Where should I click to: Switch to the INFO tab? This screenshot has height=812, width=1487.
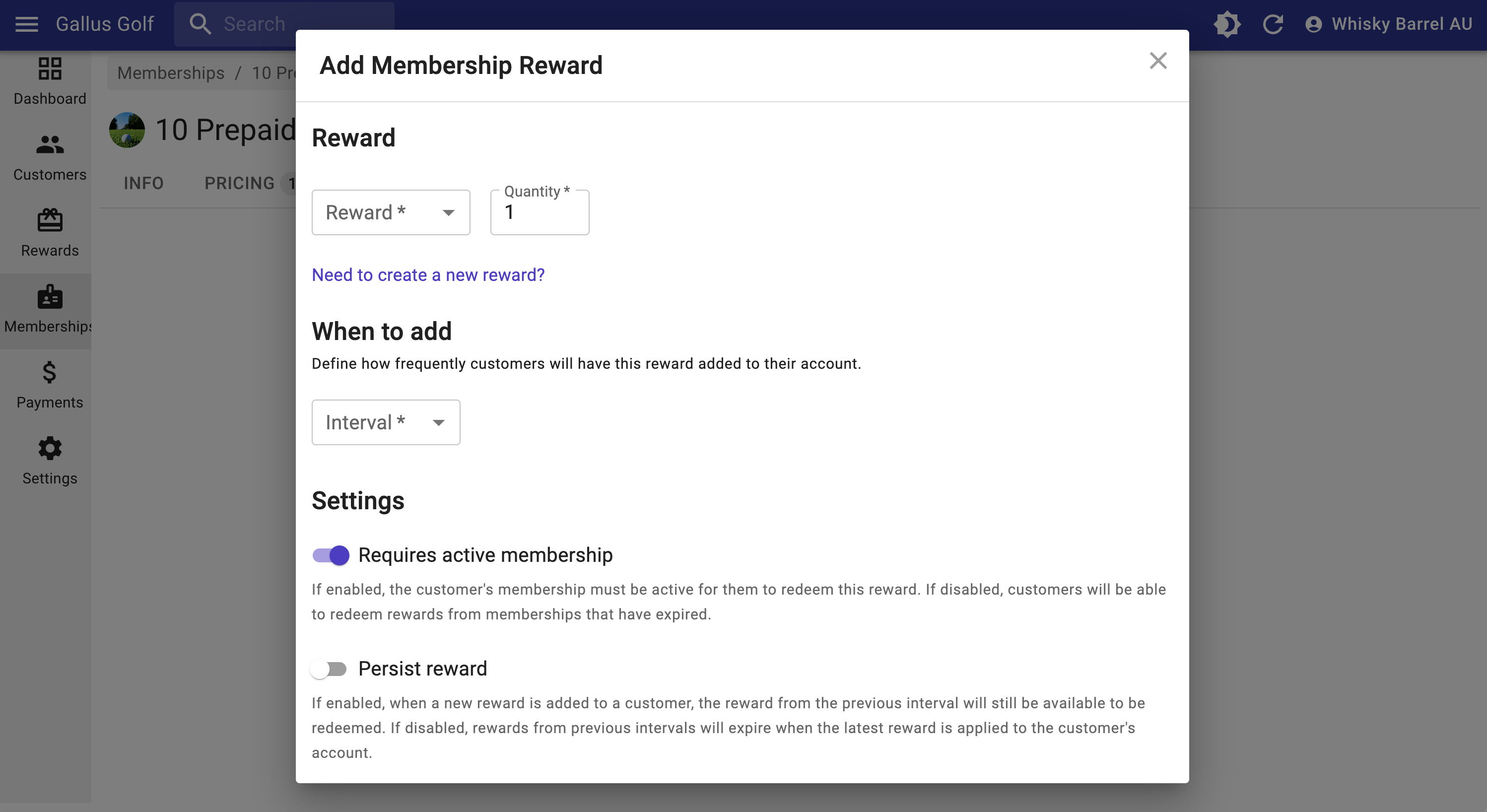144,183
